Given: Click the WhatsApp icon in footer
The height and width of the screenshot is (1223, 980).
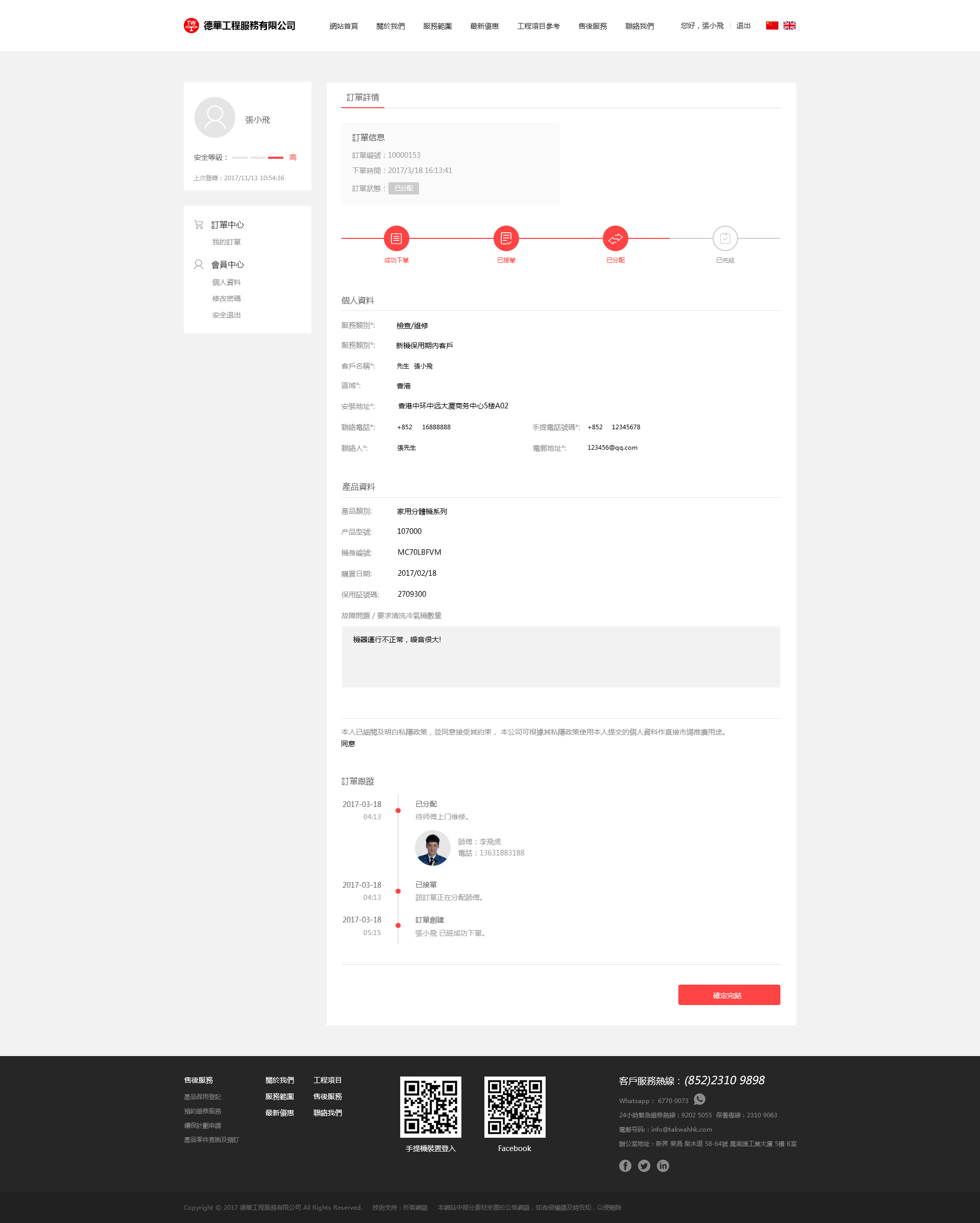Looking at the screenshot, I should [699, 1099].
